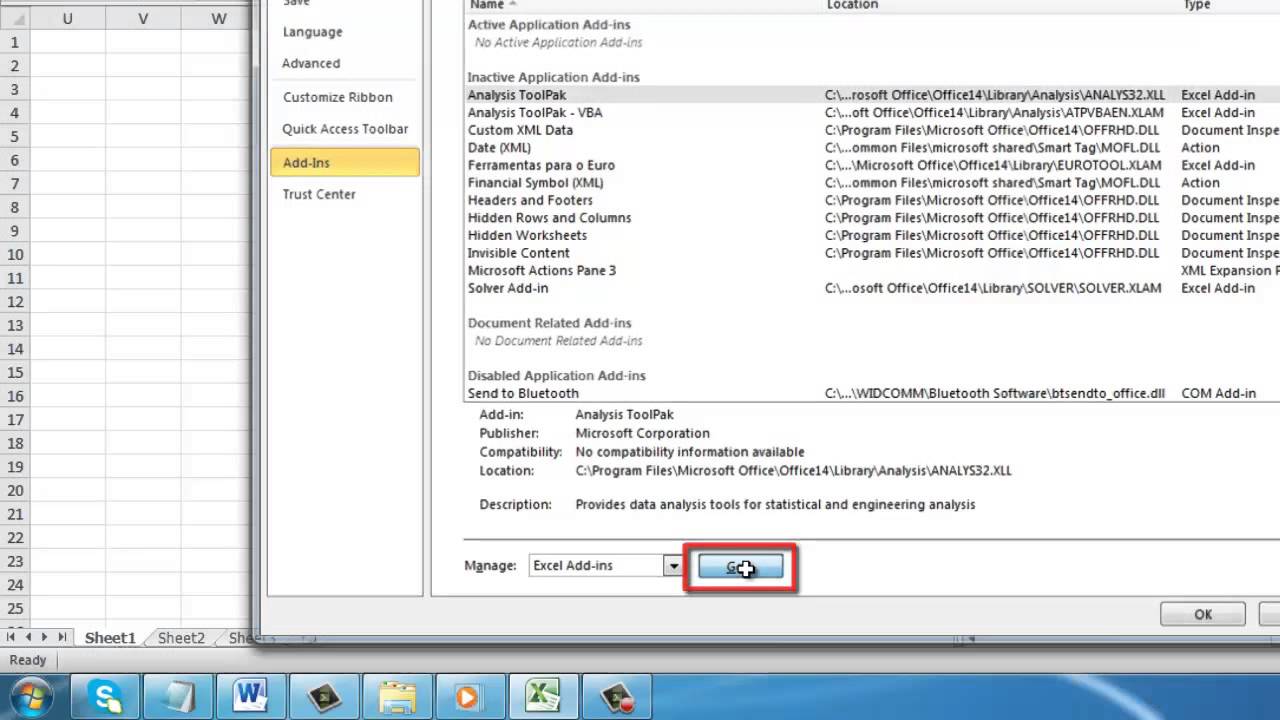The height and width of the screenshot is (720, 1280).
Task: Jump to last sheet with navigation arrow
Action: click(x=62, y=637)
